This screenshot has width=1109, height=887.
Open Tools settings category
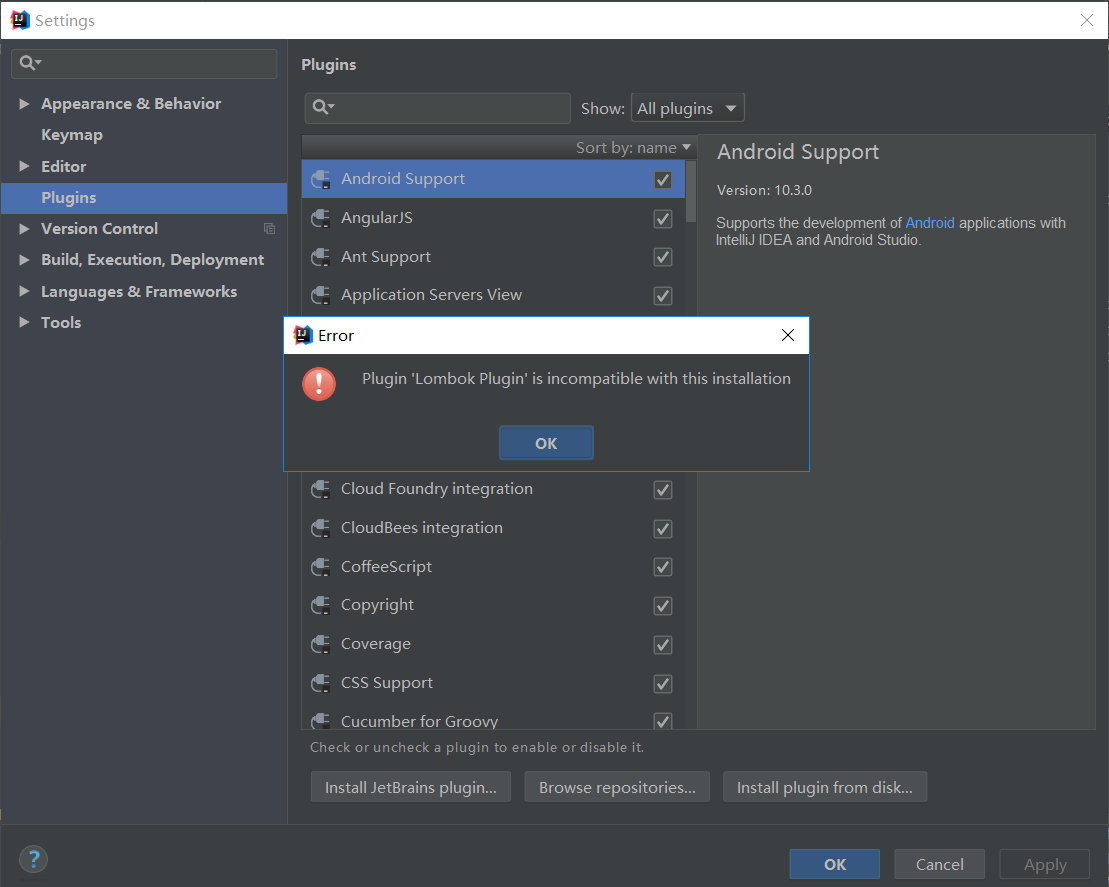pyautogui.click(x=144, y=322)
